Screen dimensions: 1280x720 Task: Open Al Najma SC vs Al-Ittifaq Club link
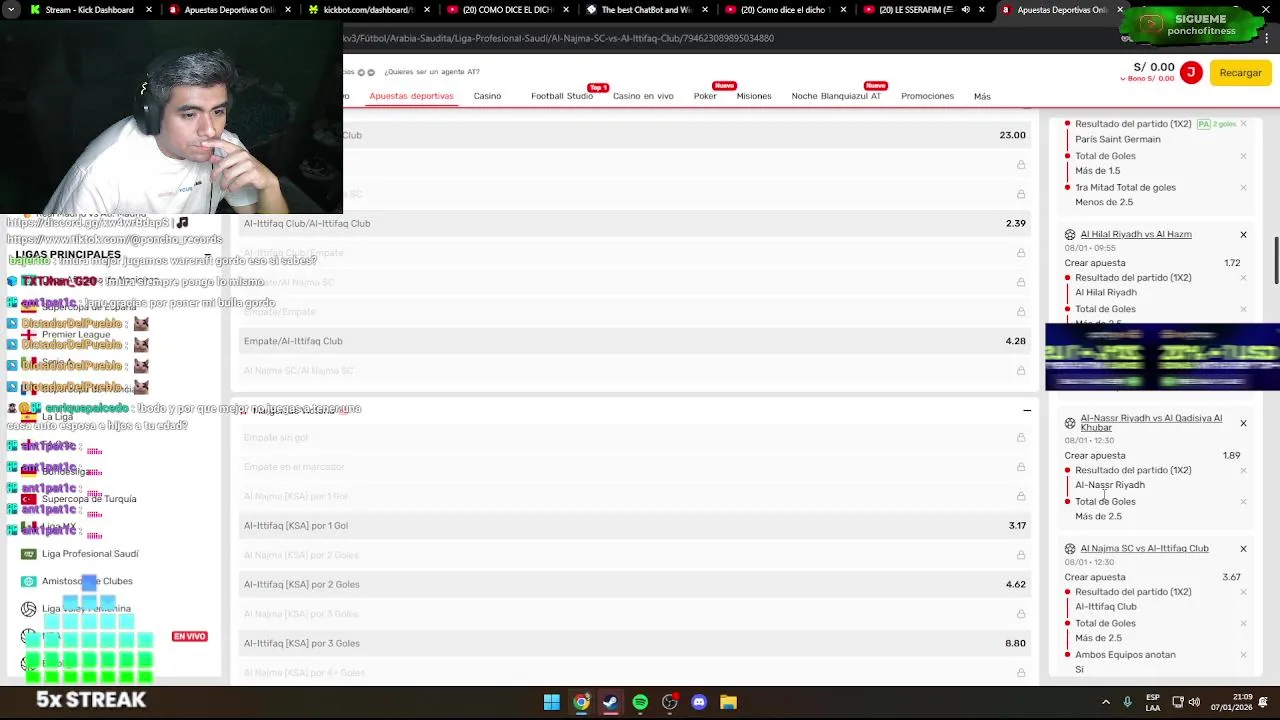pyautogui.click(x=1144, y=548)
